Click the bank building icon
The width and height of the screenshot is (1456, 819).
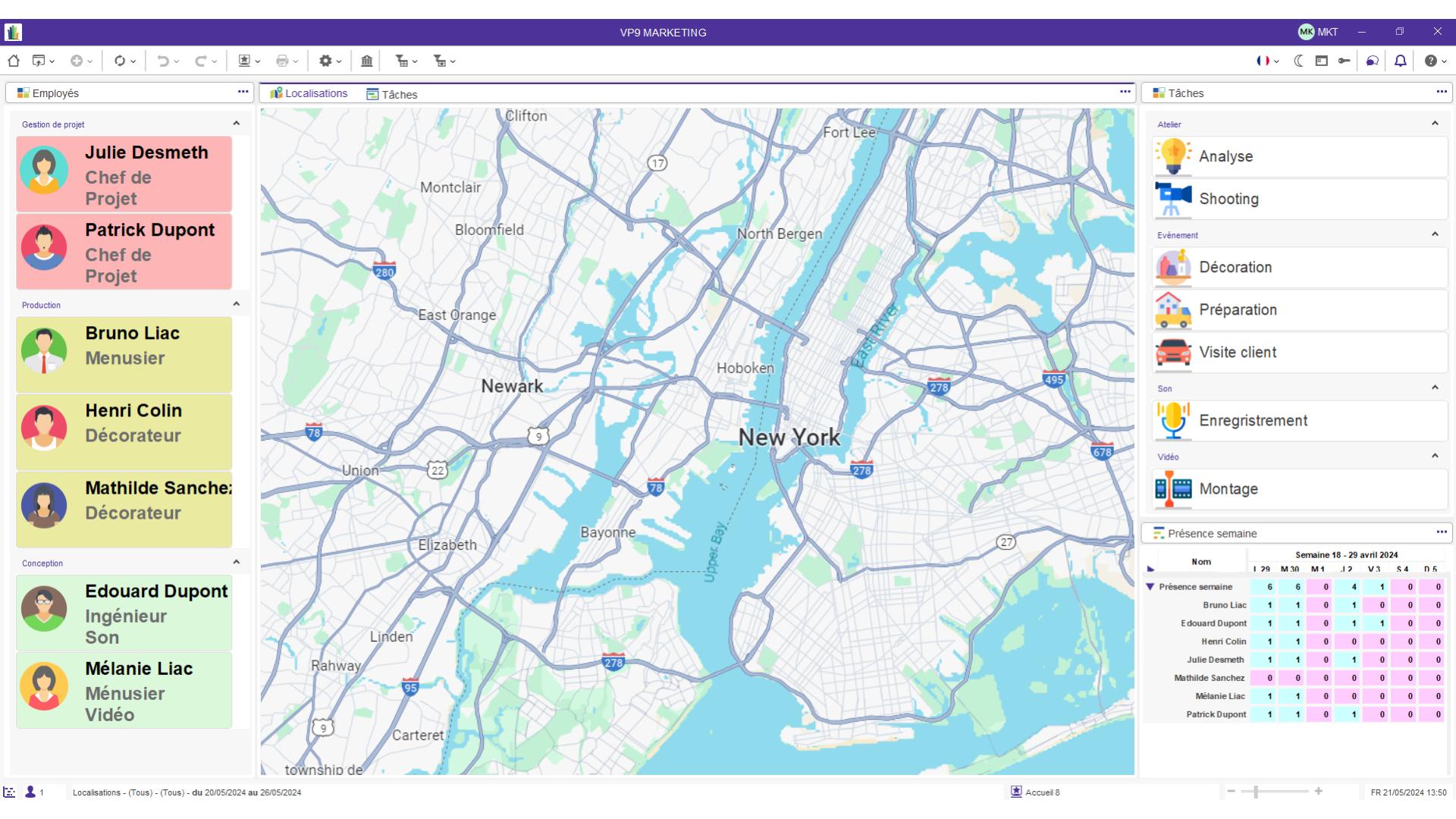pos(367,61)
